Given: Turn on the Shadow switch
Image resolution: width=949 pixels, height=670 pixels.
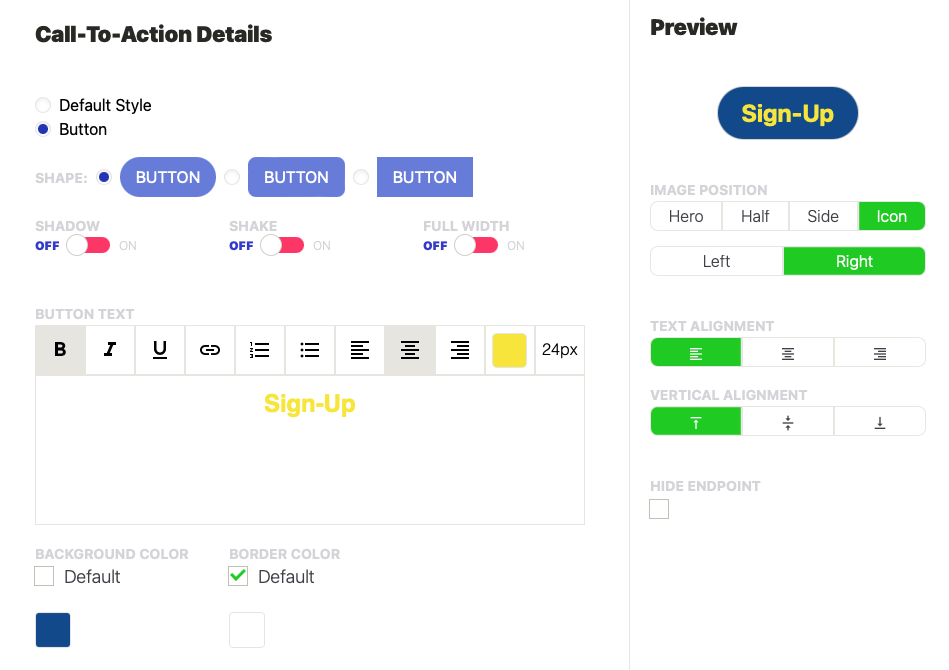Looking at the screenshot, I should [88, 245].
